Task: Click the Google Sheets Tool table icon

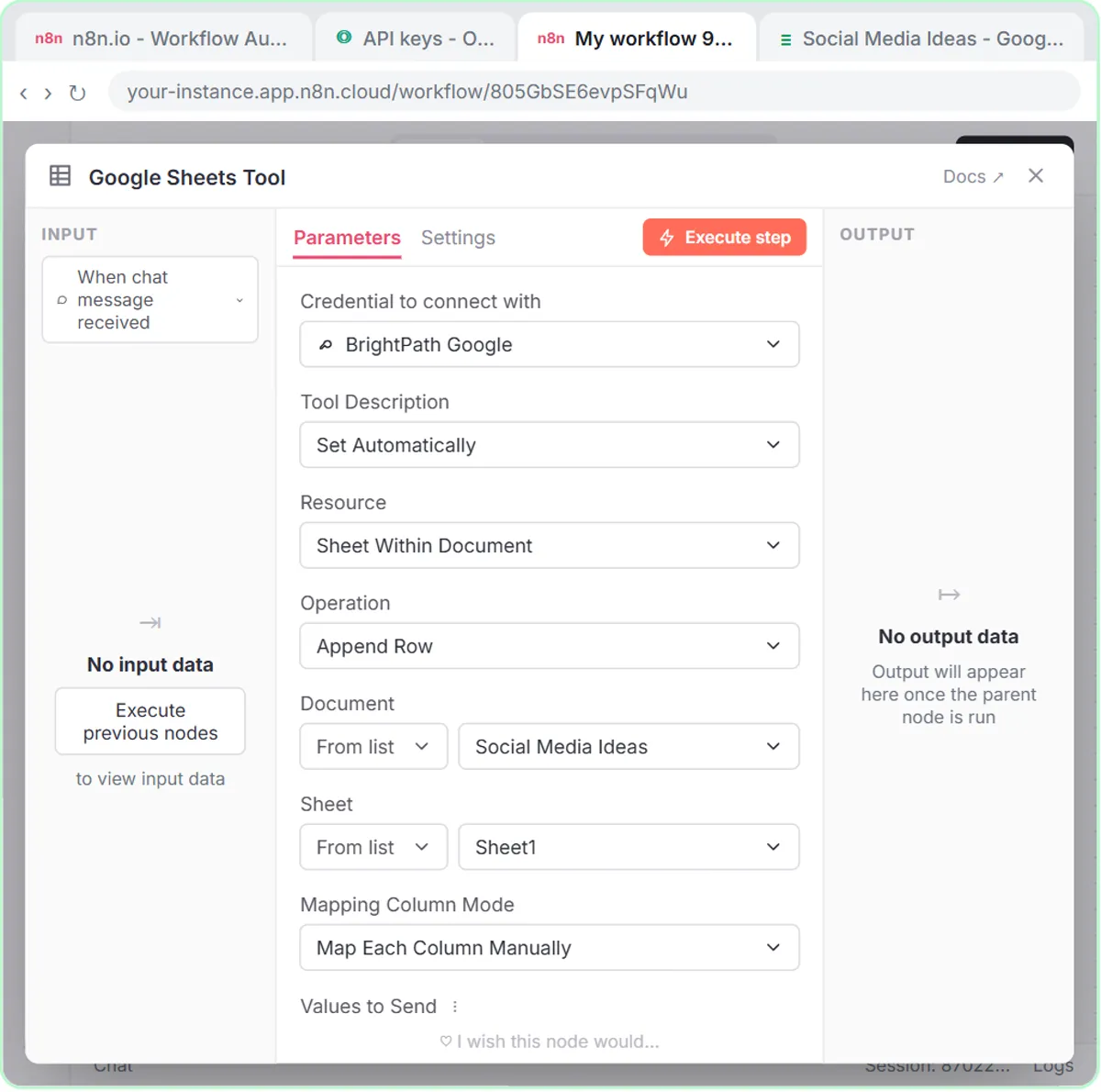Action: point(61,176)
